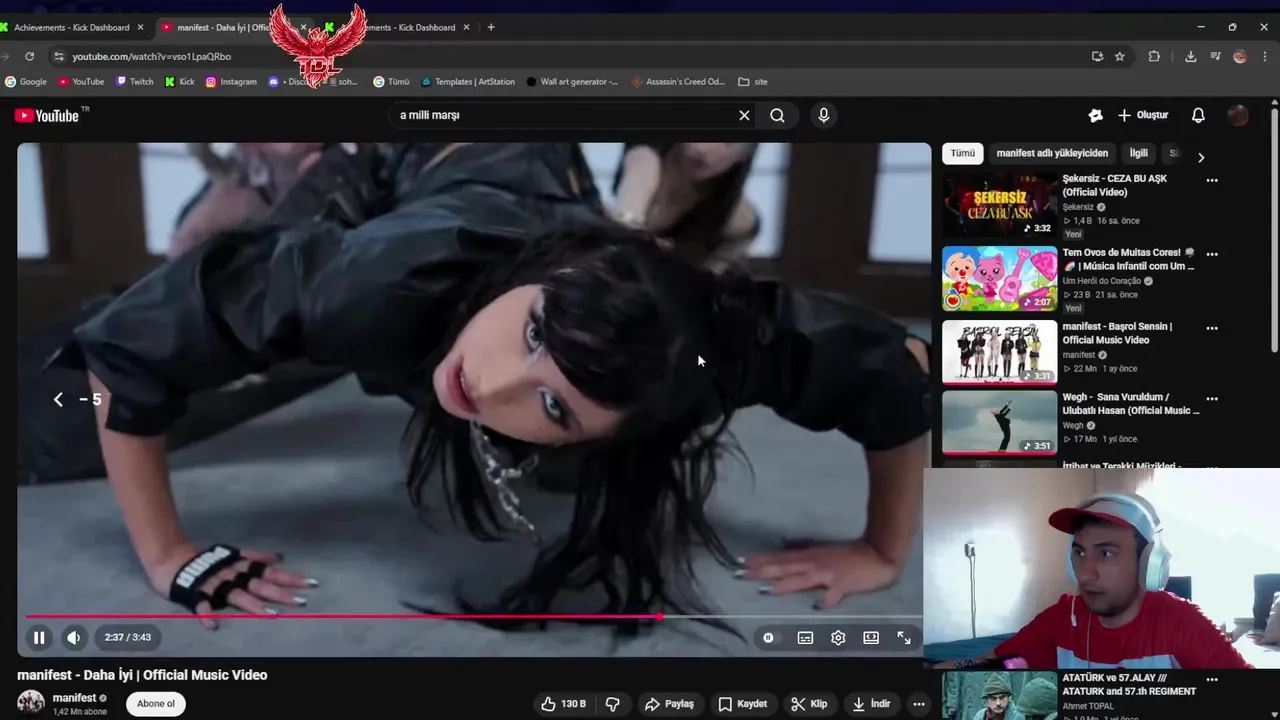Viewport: 1280px width, 720px height.
Task: Click the Oluştur create button
Action: pyautogui.click(x=1142, y=115)
